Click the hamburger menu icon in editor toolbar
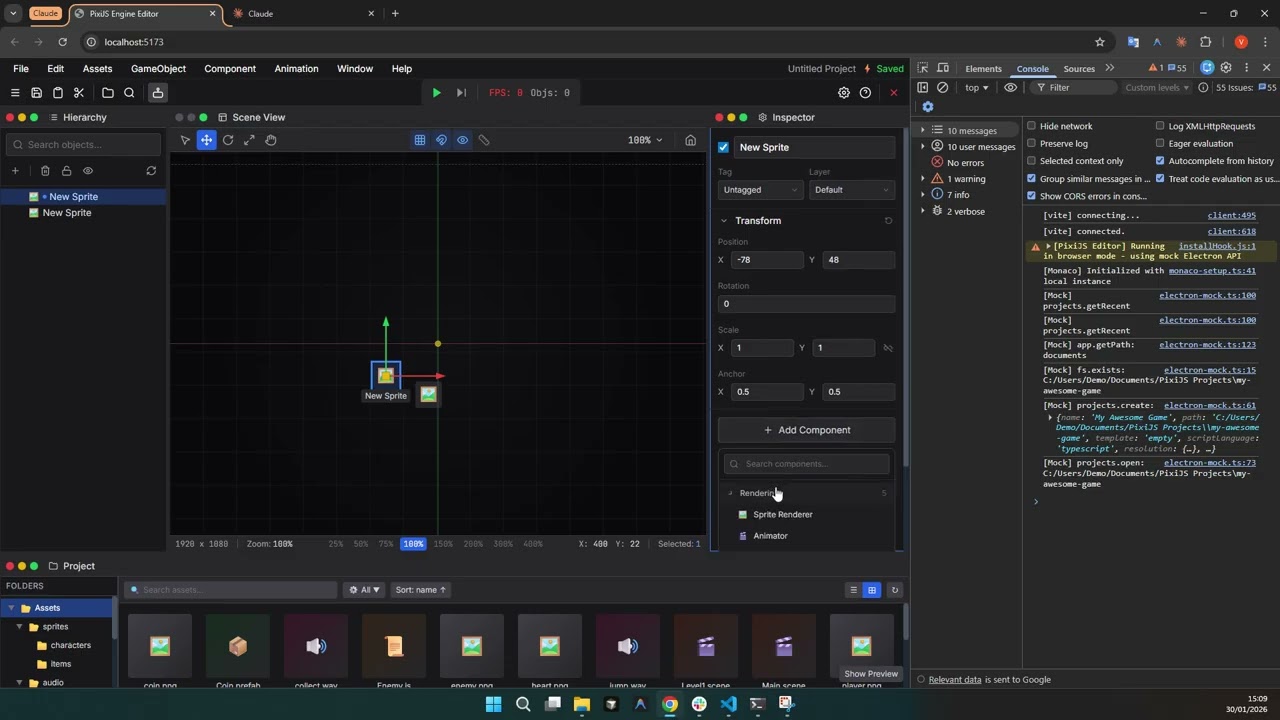This screenshot has height=720, width=1280. pyautogui.click(x=15, y=93)
